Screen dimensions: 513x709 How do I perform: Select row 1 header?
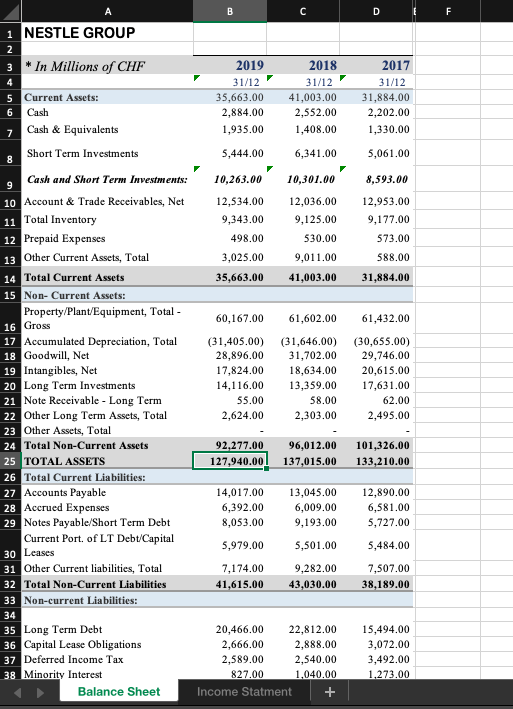tap(10, 33)
